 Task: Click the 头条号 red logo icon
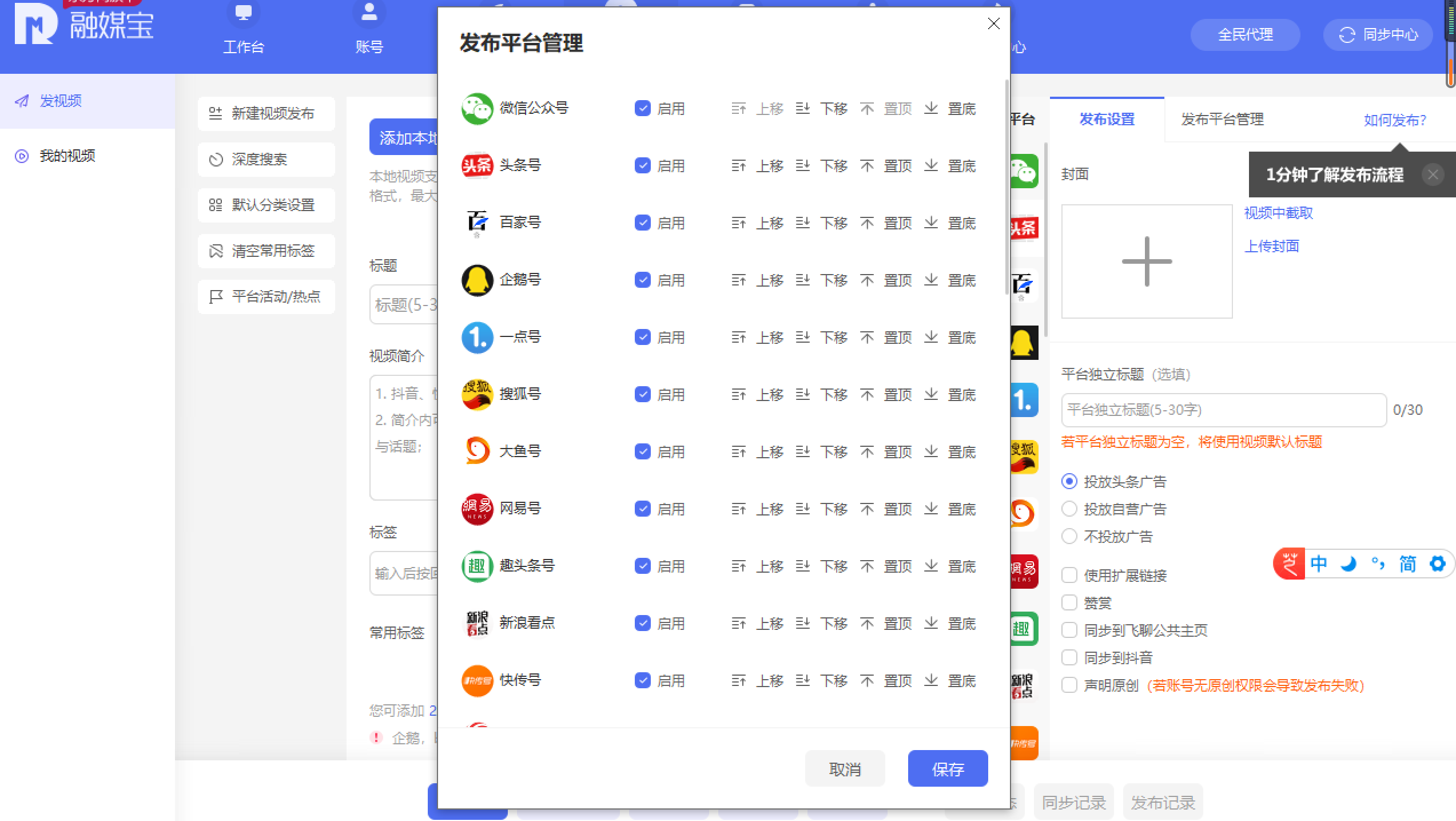pyautogui.click(x=477, y=166)
